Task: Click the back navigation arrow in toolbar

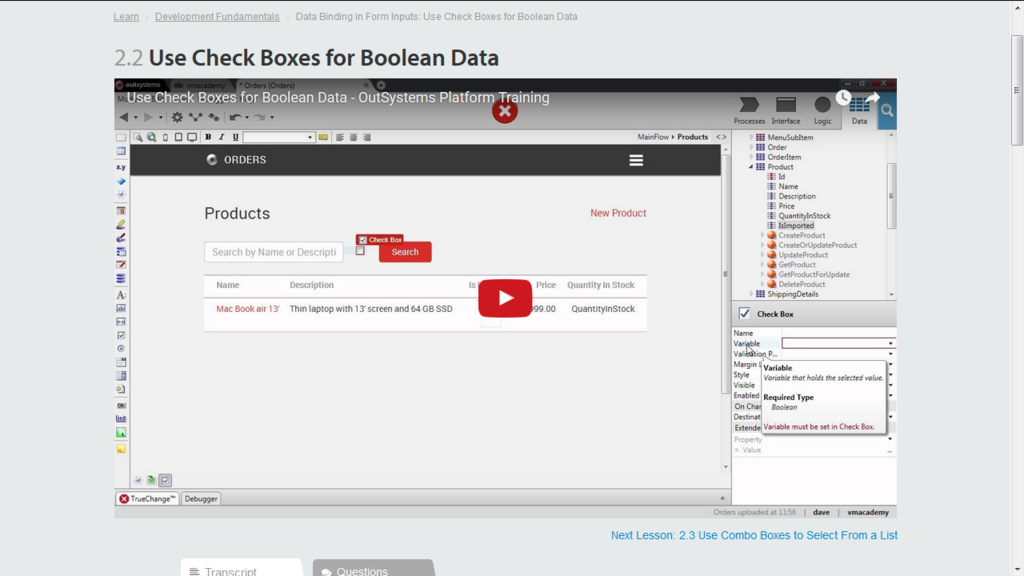Action: tap(123, 117)
